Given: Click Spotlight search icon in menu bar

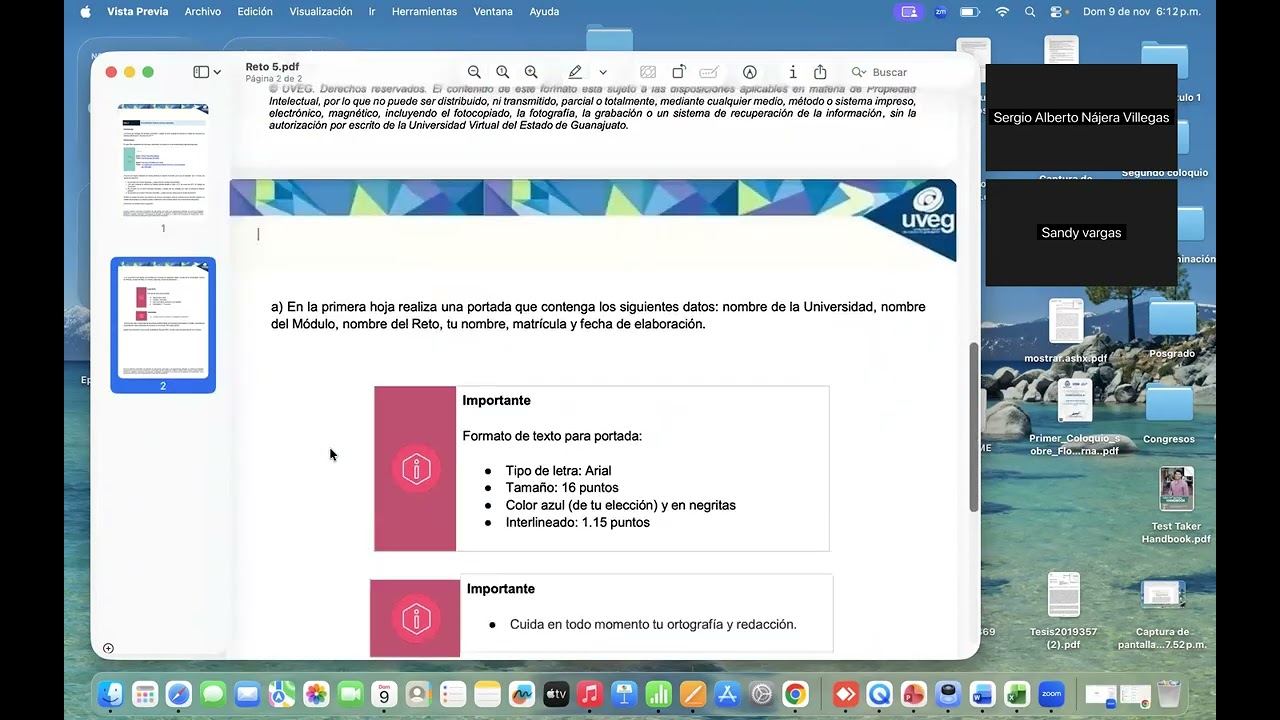Looking at the screenshot, I should [1030, 12].
